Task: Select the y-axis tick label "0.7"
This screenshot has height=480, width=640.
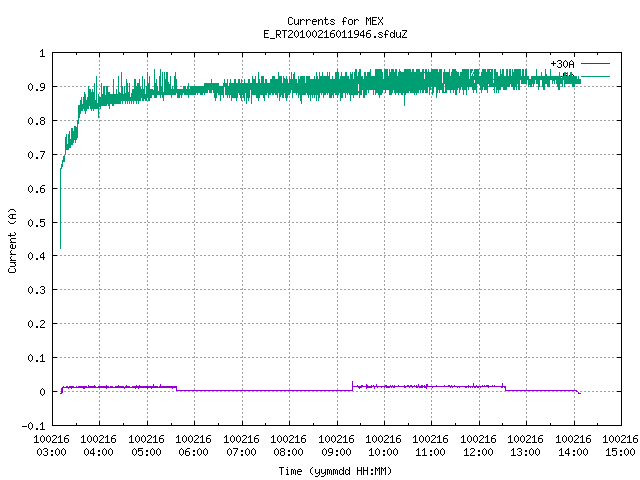Action: tap(37, 155)
